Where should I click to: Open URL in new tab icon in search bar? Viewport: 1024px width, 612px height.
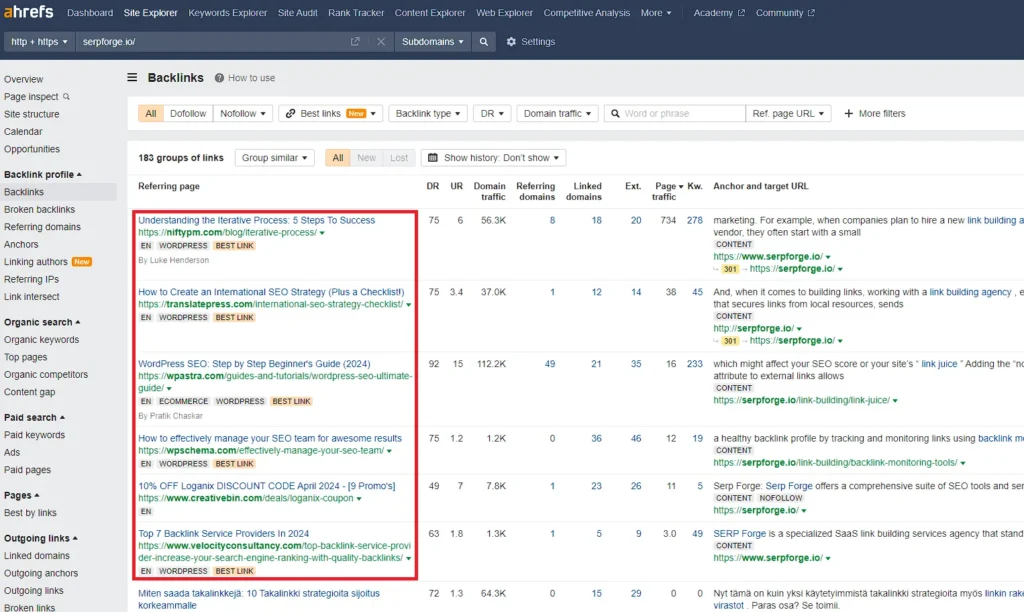355,41
